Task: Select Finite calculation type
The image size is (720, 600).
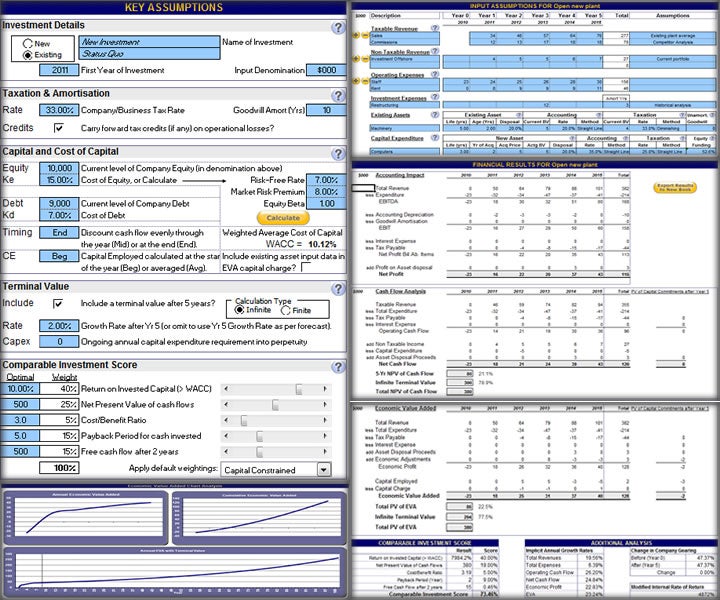Action: [x=286, y=311]
